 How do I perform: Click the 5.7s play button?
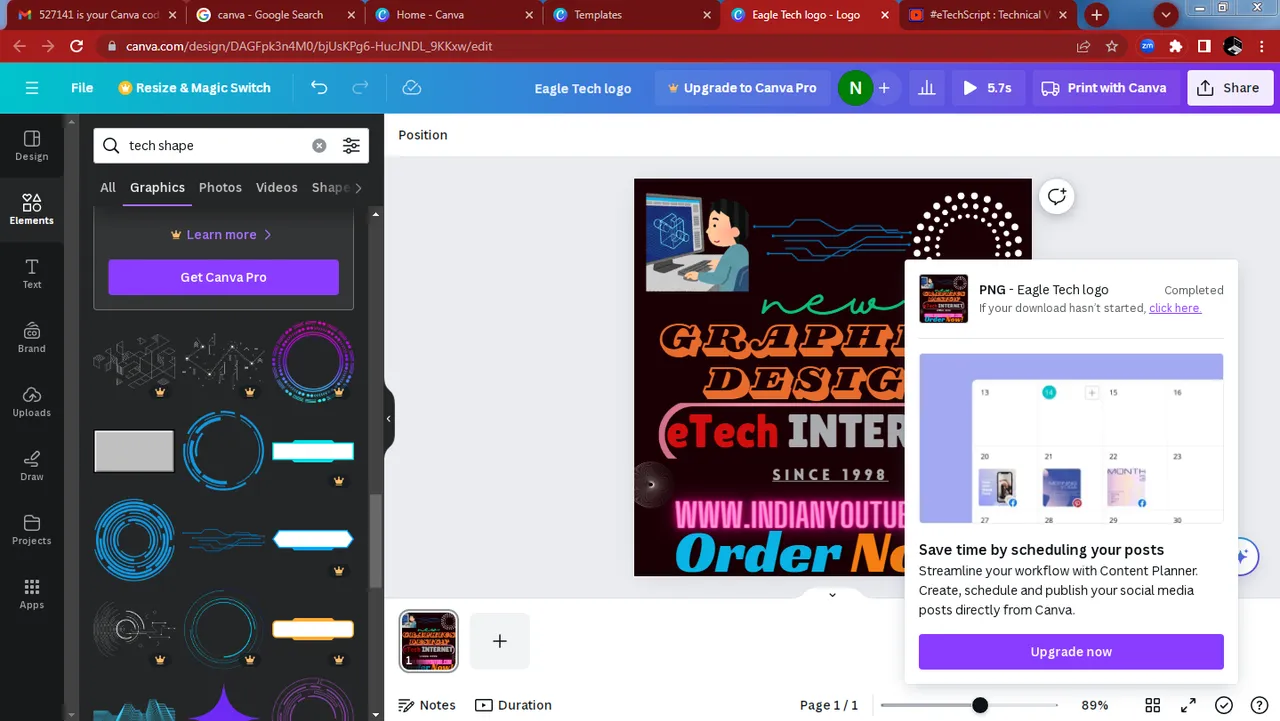point(986,88)
